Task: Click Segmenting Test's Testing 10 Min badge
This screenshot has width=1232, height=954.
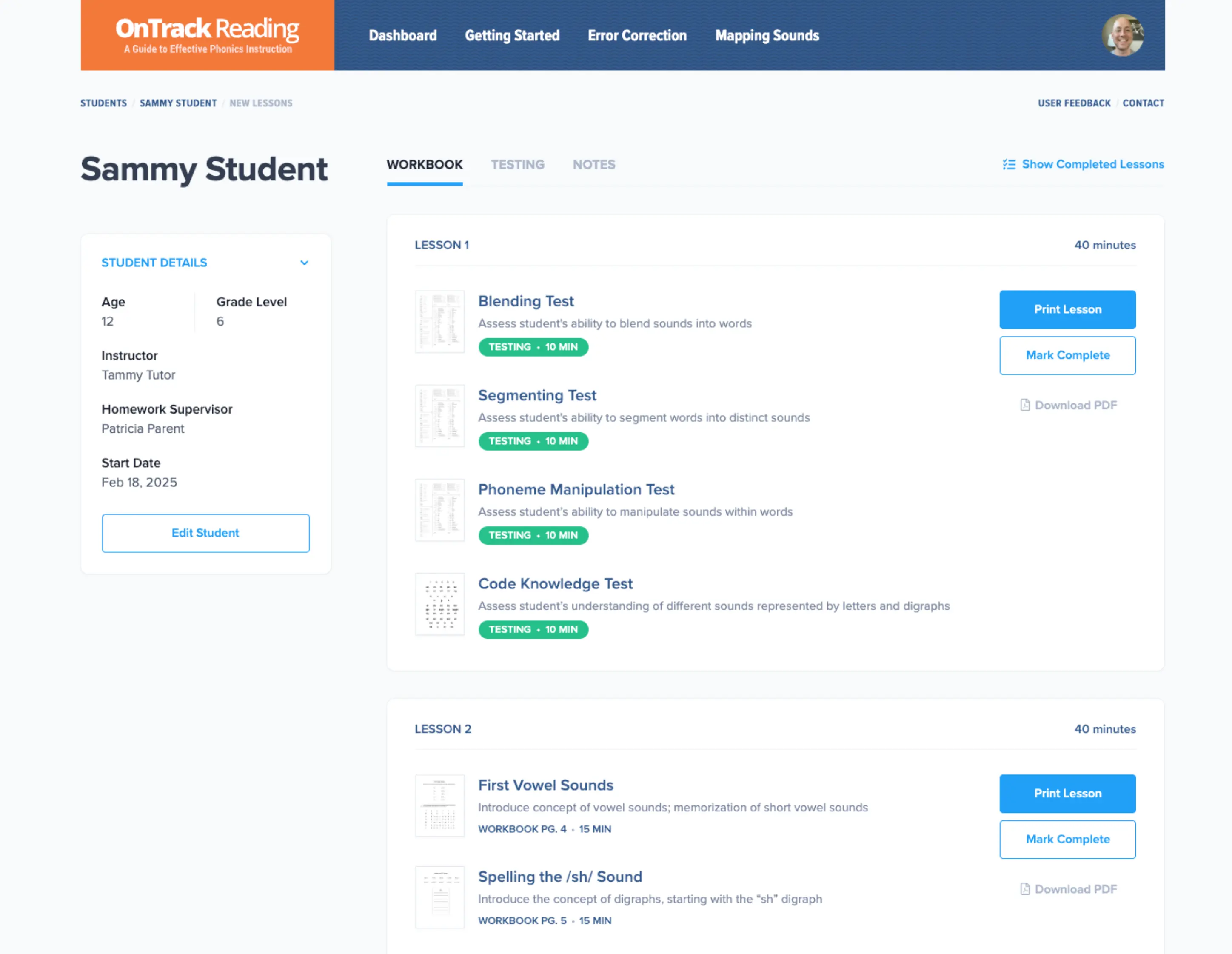Action: 533,441
